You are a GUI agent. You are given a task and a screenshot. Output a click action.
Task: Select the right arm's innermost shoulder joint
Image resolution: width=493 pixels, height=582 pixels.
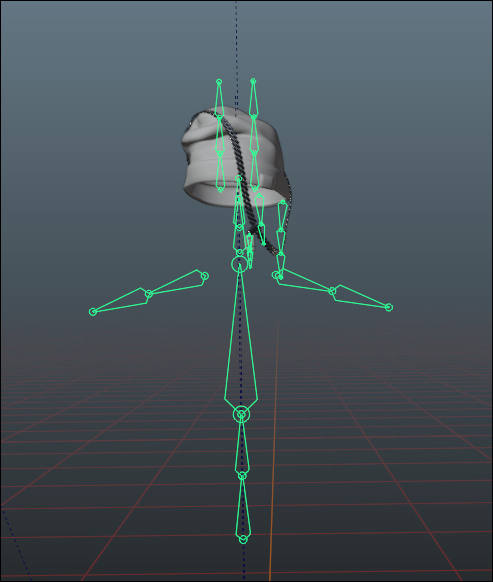276,275
